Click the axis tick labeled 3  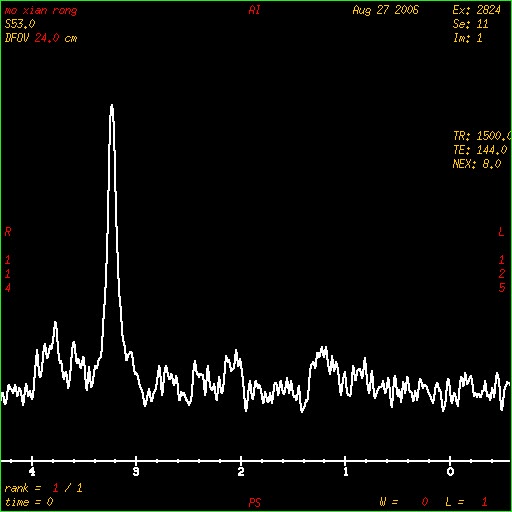click(x=136, y=471)
